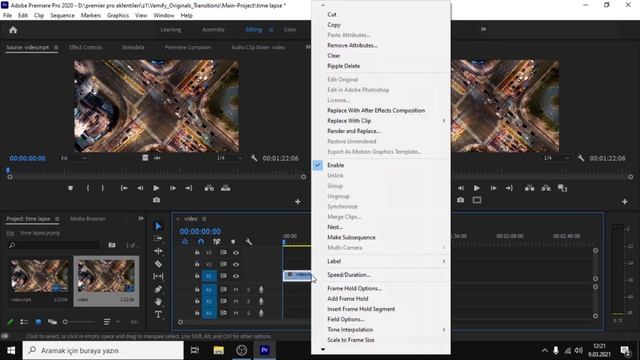Click the Overwrite button in Source Monitor
This screenshot has width=640, height=360.
coord(225,188)
